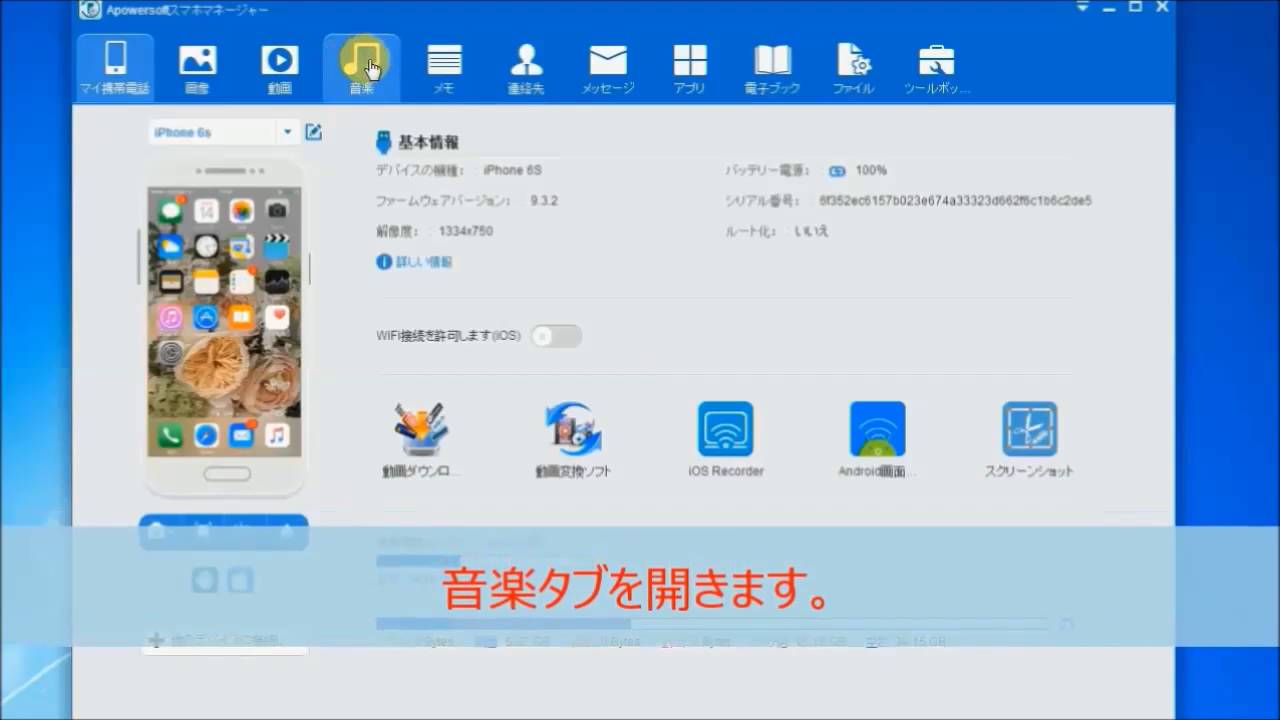Screen dimensions: 1280x720
Task: Open the マイ携帯電話 (My Phone) tab
Action: click(115, 67)
